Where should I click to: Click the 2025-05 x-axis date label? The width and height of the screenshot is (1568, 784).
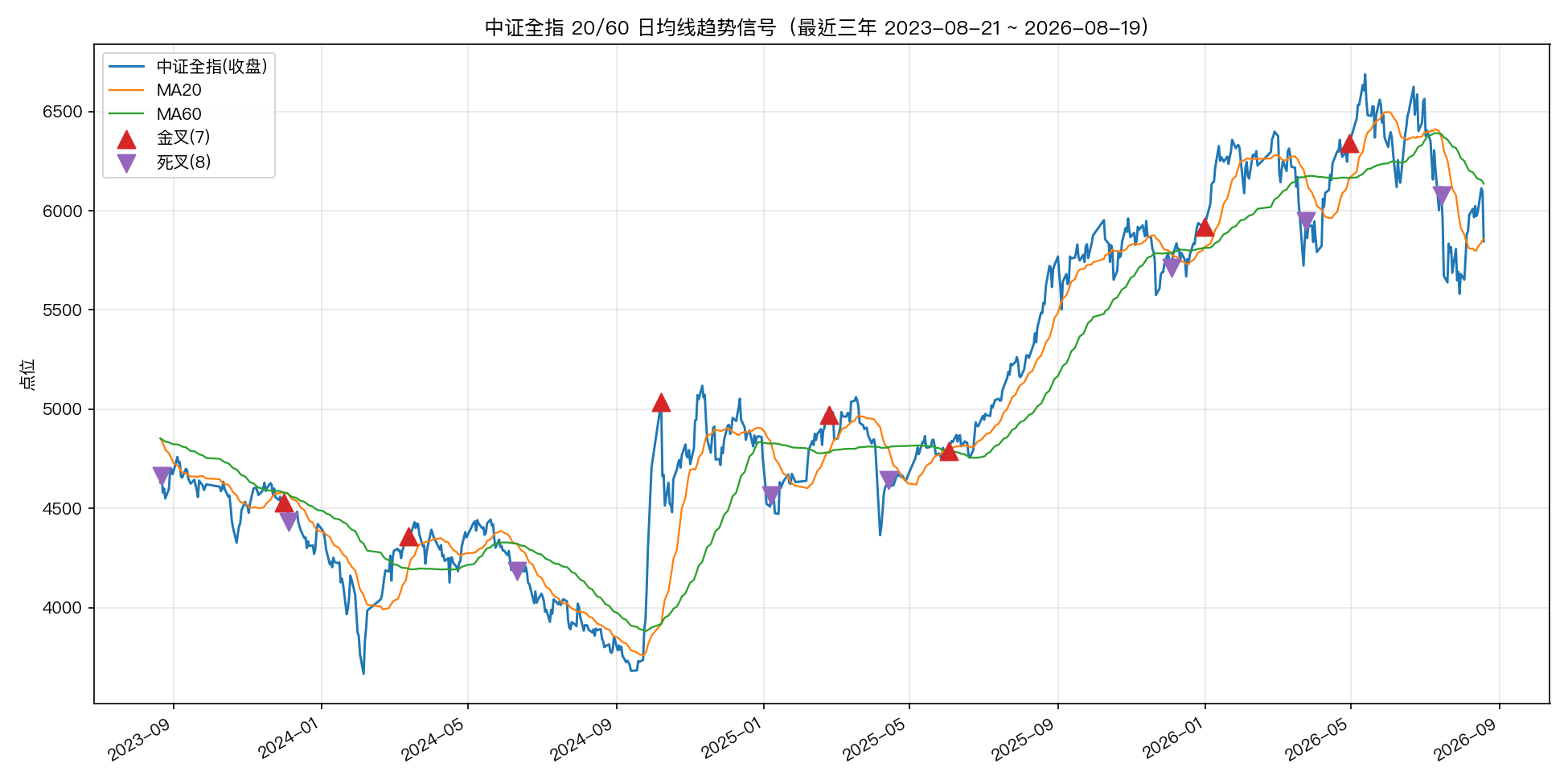[x=876, y=738]
